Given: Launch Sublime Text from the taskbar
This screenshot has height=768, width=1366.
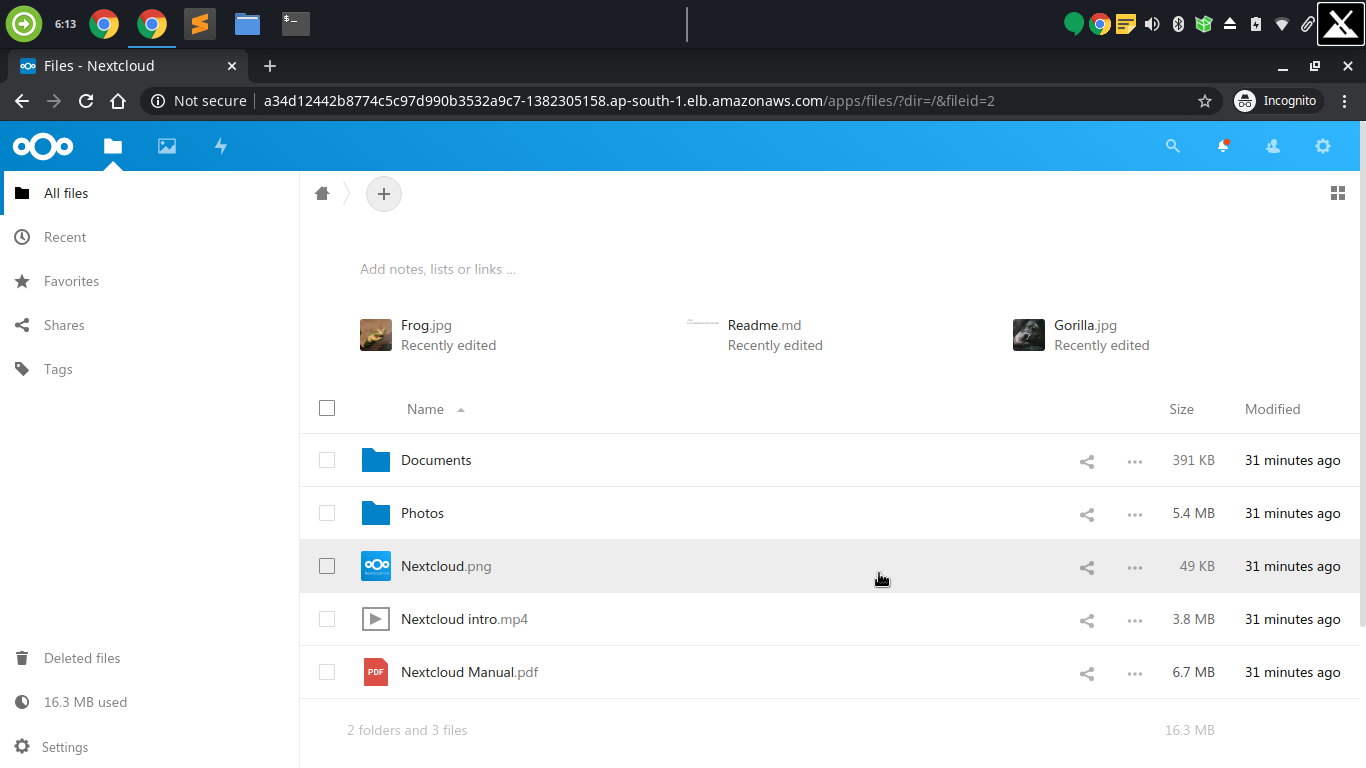Looking at the screenshot, I should tap(200, 24).
